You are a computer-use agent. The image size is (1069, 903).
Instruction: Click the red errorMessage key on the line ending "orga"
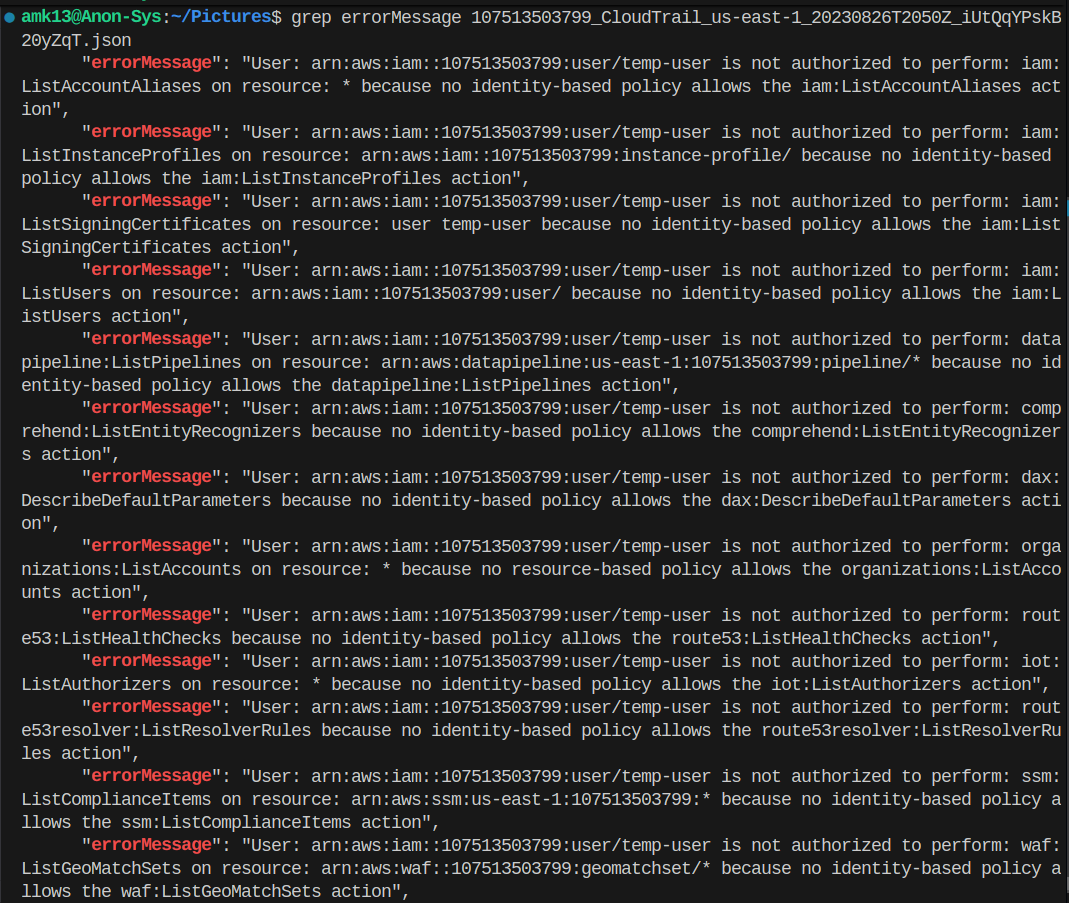pos(151,546)
